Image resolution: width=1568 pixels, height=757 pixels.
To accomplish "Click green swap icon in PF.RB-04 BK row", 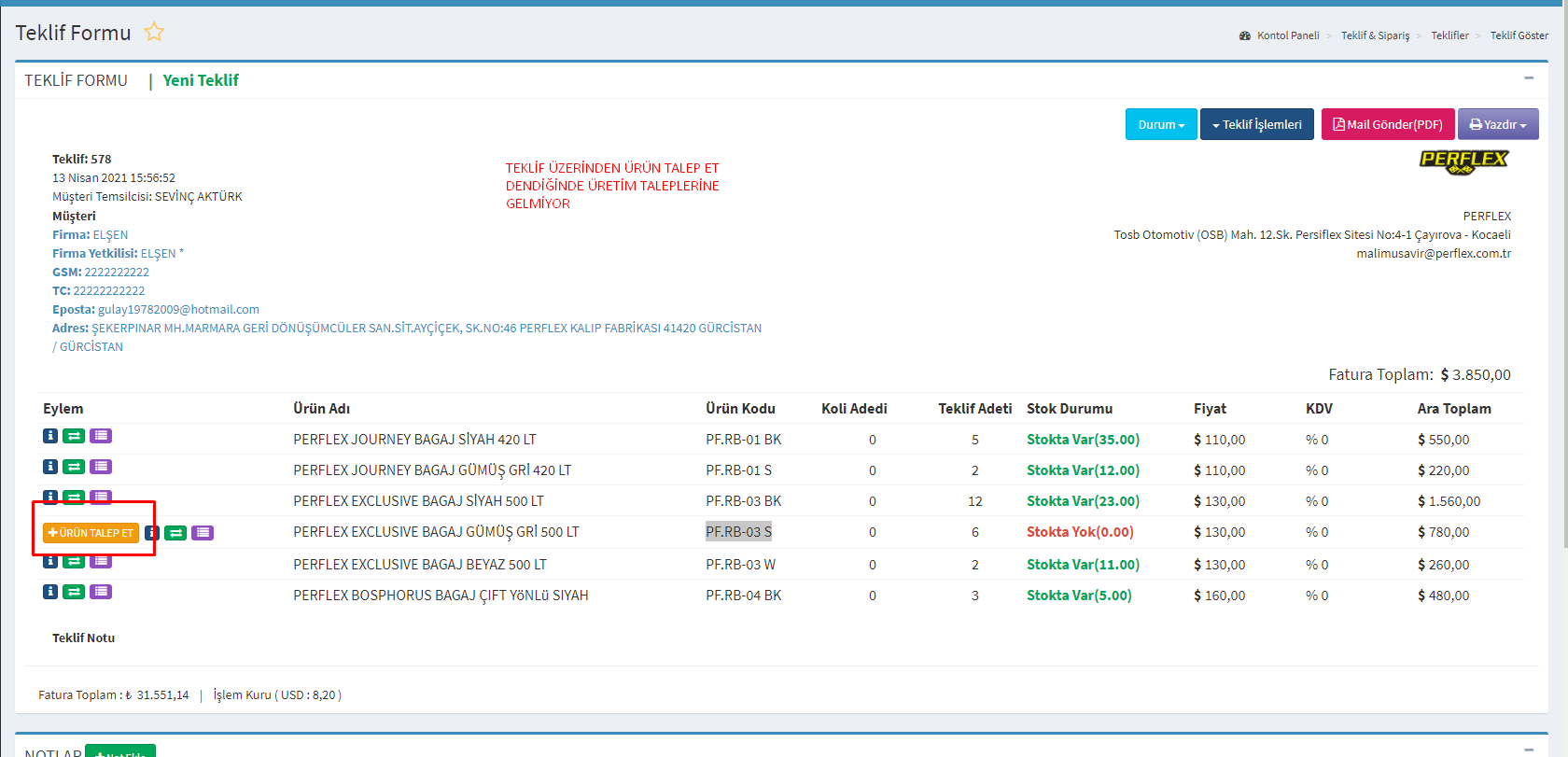I will click(75, 592).
